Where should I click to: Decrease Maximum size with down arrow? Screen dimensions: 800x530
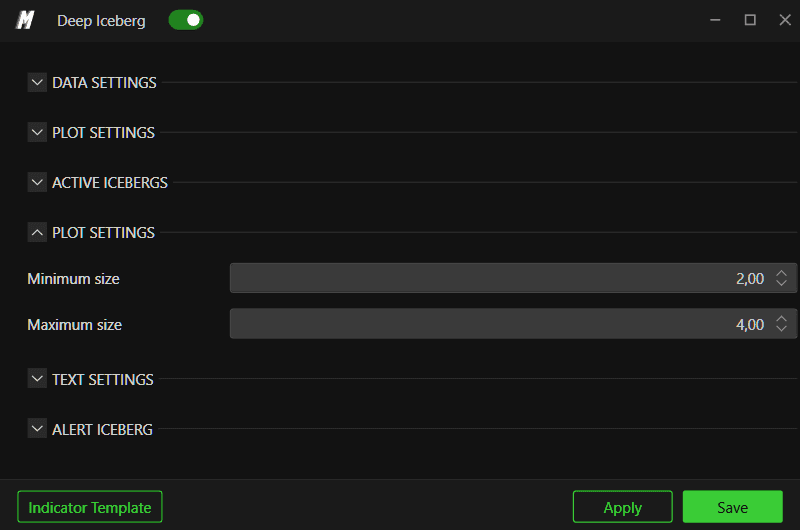(x=781, y=329)
